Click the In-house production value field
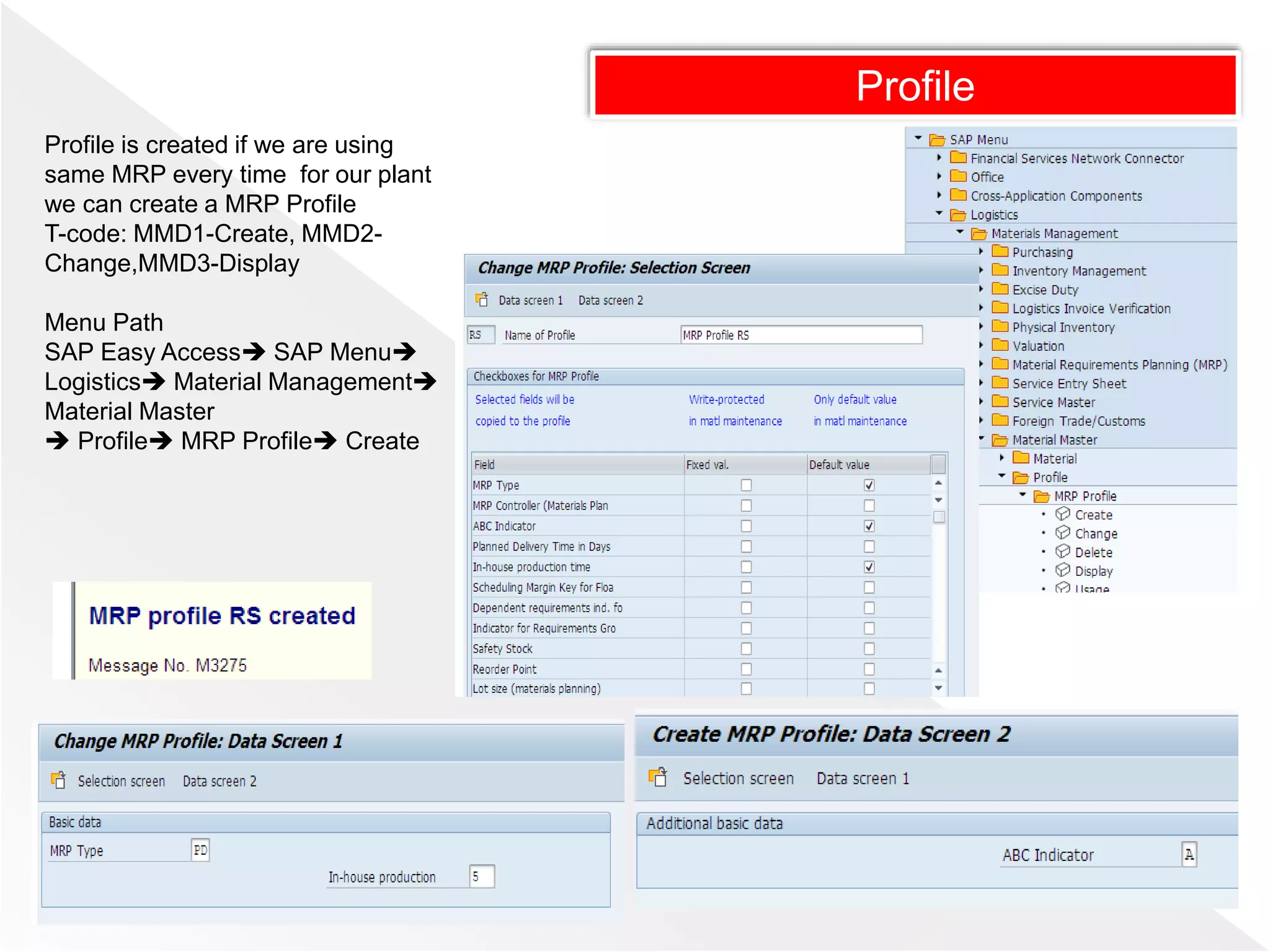 click(x=482, y=876)
